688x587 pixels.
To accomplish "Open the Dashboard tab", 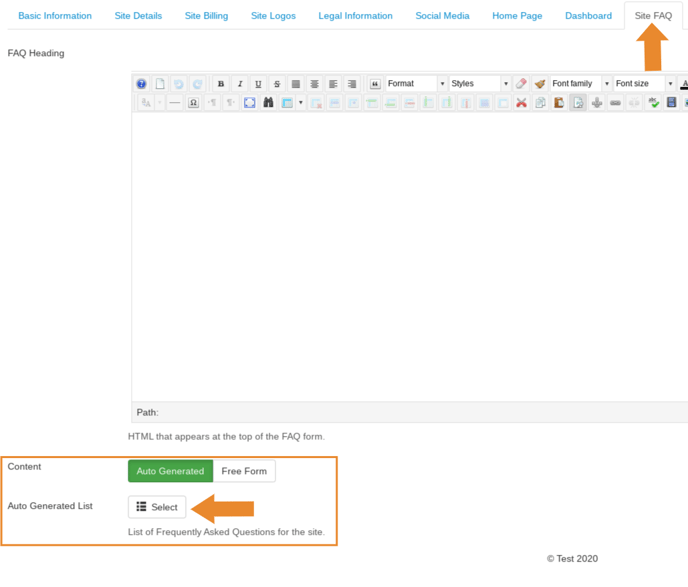I will click(588, 16).
